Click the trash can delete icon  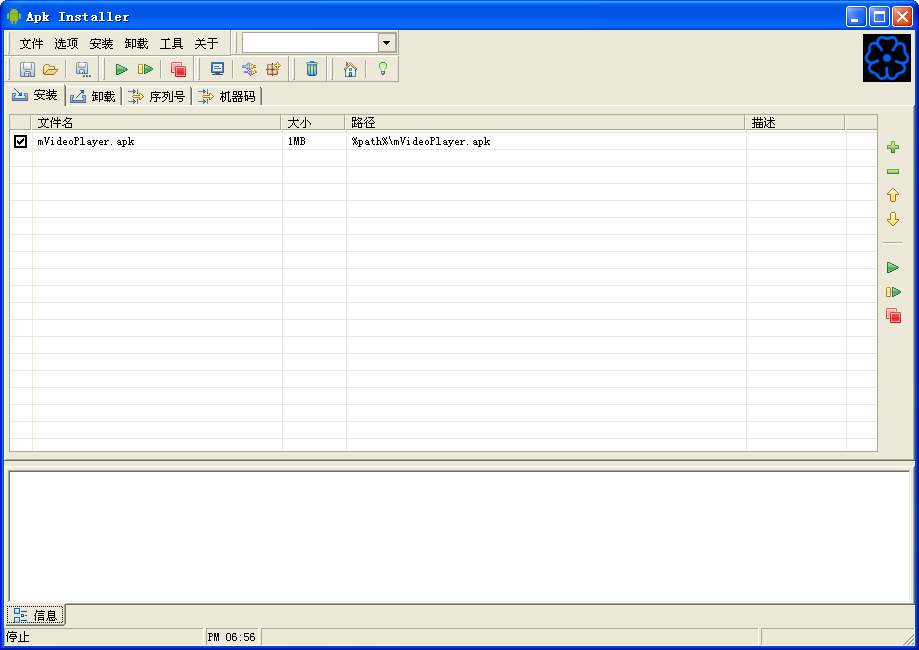(312, 69)
